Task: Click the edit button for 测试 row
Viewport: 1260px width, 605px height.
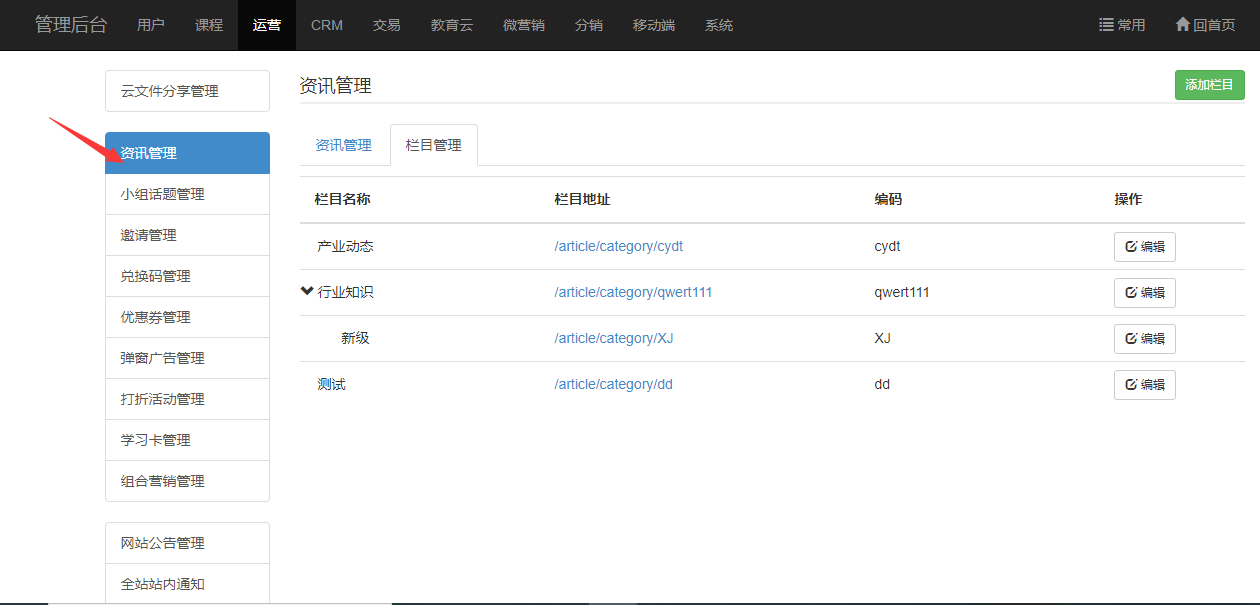Action: tap(1144, 385)
